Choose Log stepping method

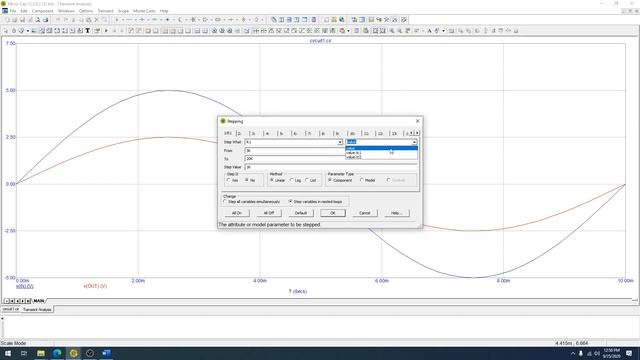tap(295, 180)
